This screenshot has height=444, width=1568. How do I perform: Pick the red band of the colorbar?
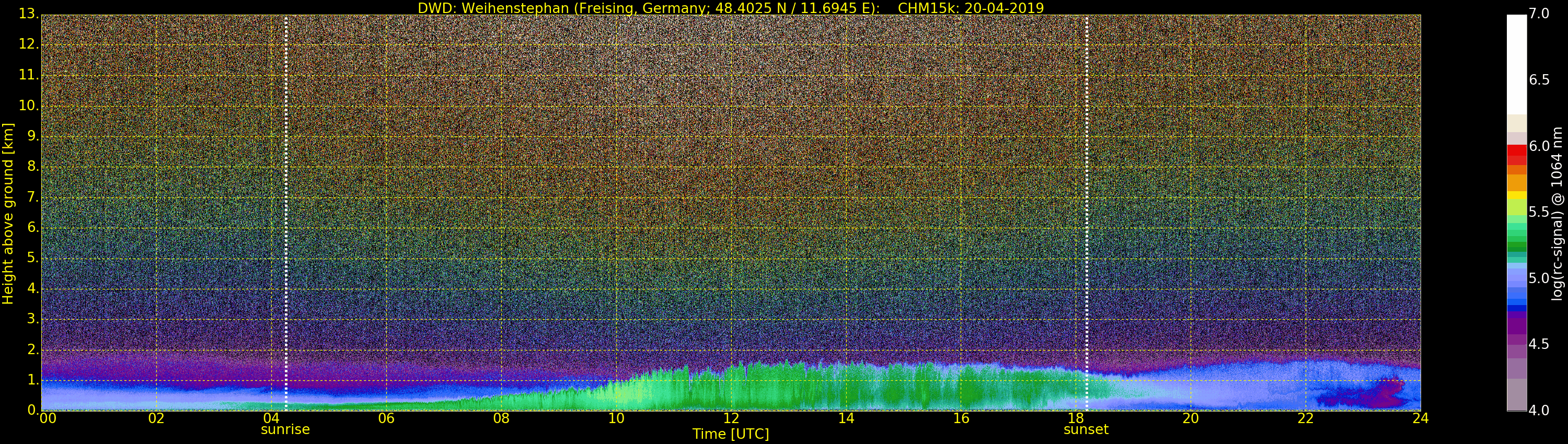pos(1516,155)
